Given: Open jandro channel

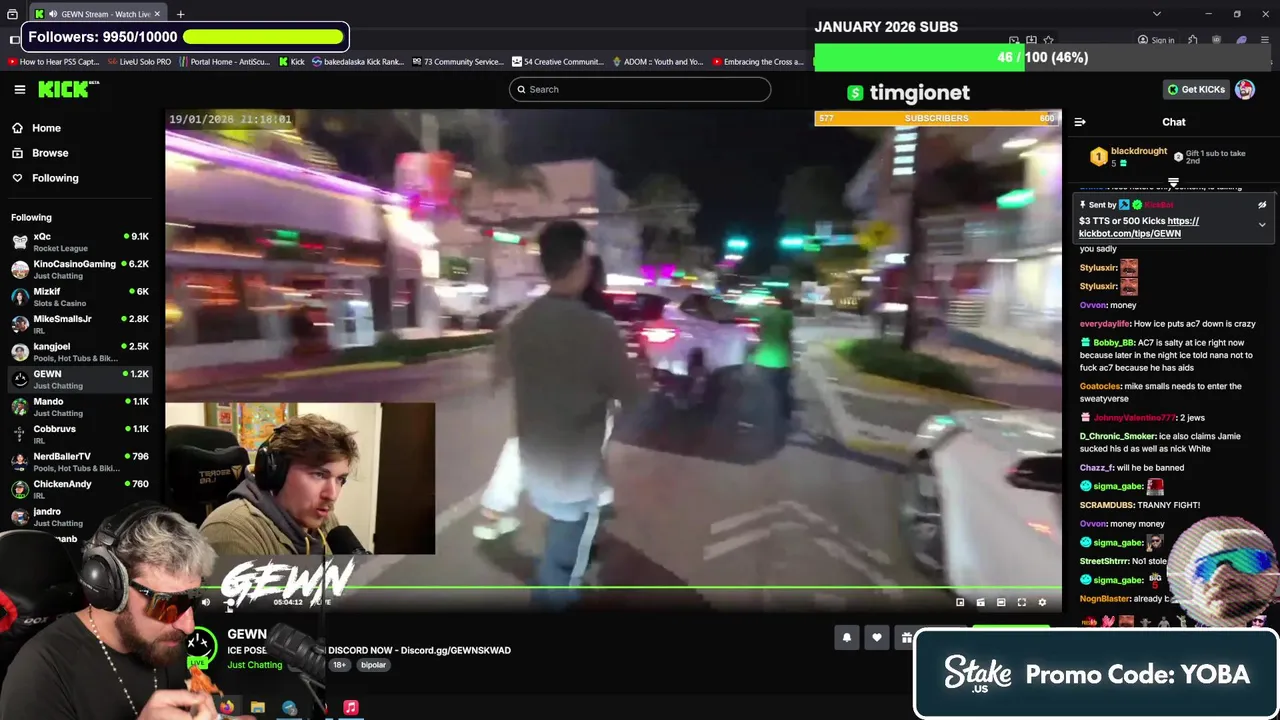Looking at the screenshot, I should click(x=80, y=517).
